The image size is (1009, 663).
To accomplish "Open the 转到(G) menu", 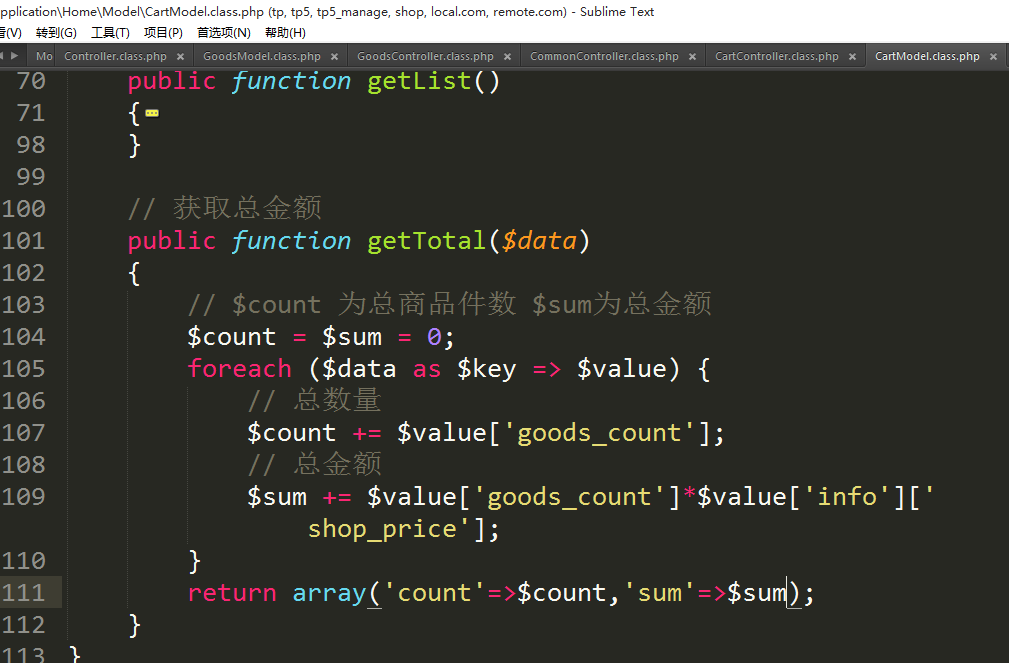I will [56, 33].
